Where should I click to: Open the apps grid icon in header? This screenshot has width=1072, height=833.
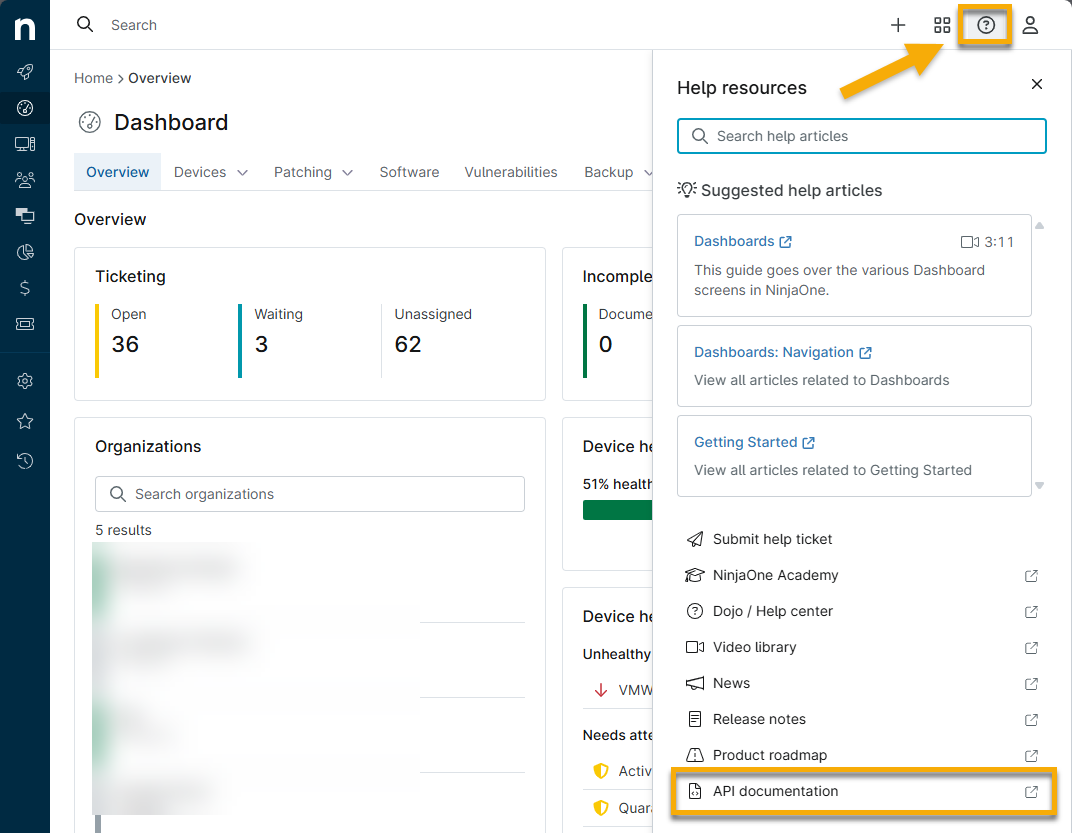942,25
